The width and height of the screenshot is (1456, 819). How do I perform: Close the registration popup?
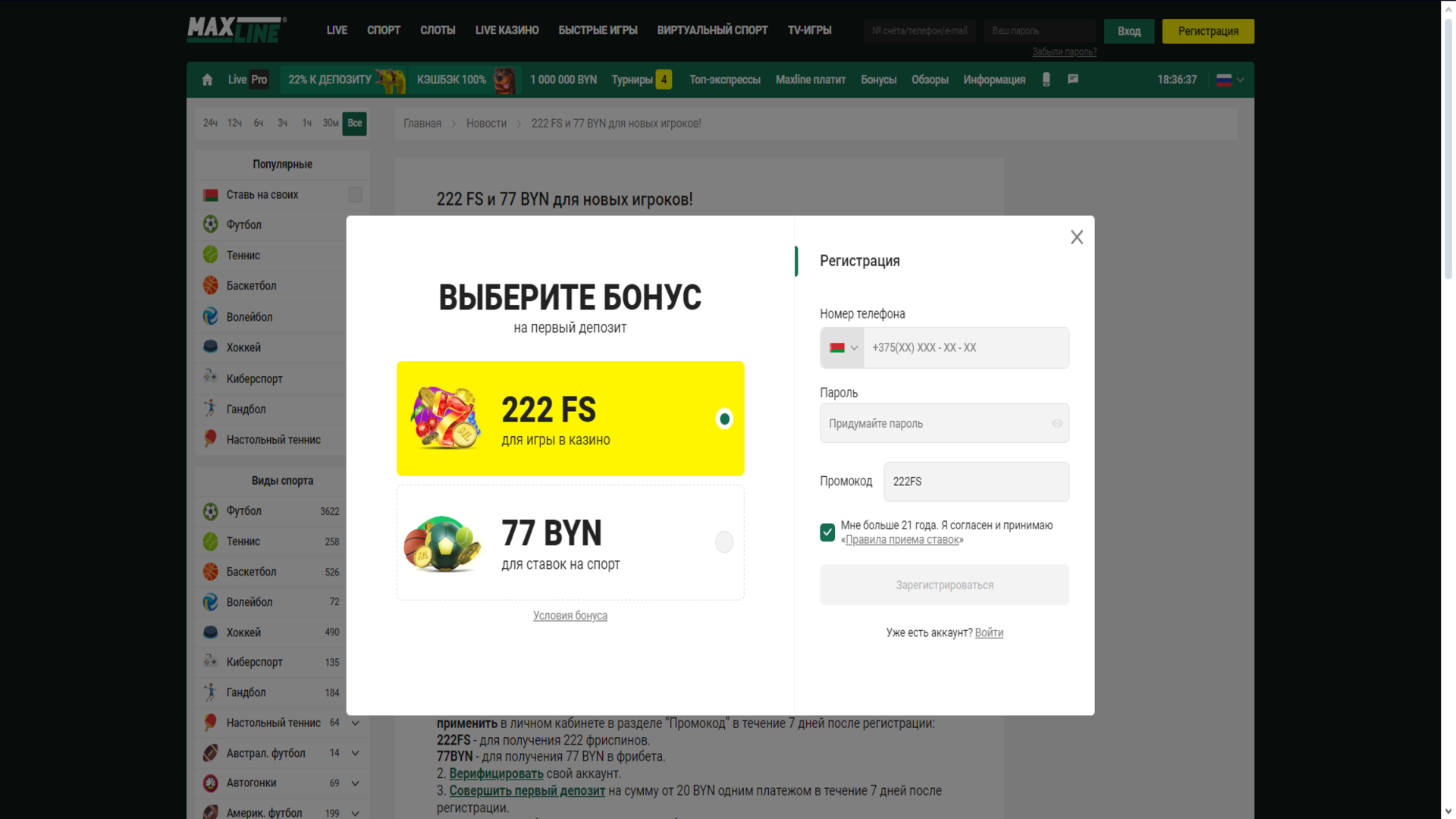point(1077,237)
